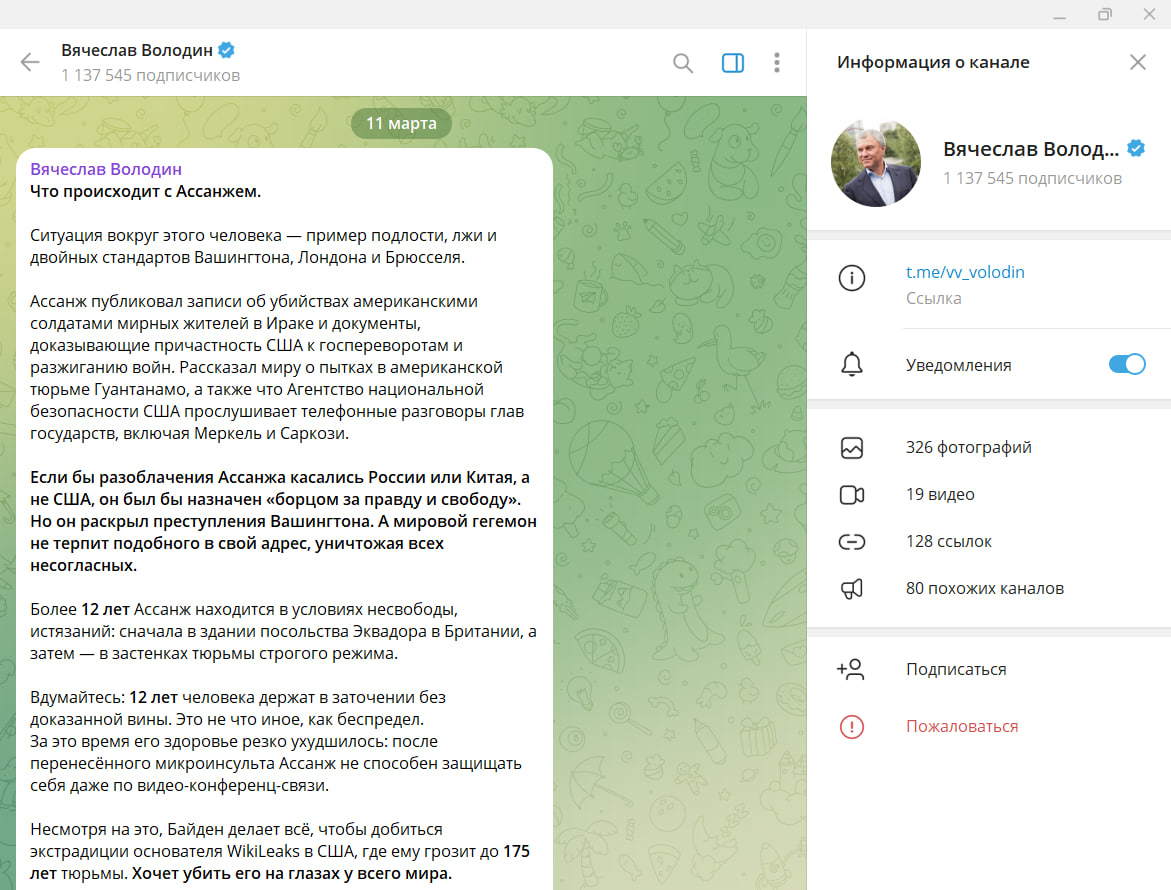Viewport: 1171px width, 890px height.
Task: Click the photos icon
Action: 851,447
